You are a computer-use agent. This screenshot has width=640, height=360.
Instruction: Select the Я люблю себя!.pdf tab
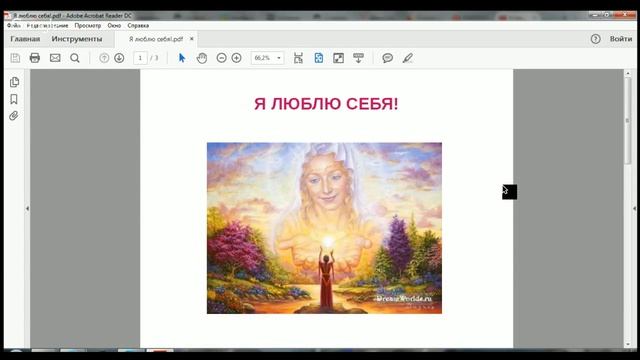click(x=156, y=39)
